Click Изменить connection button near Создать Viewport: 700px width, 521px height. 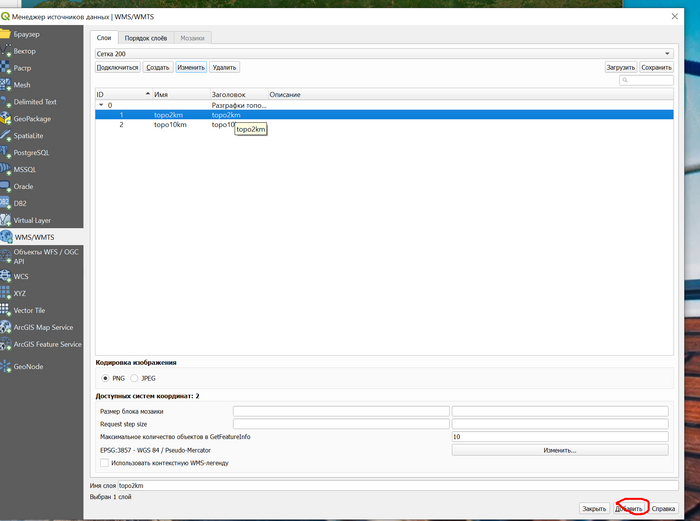[191, 67]
